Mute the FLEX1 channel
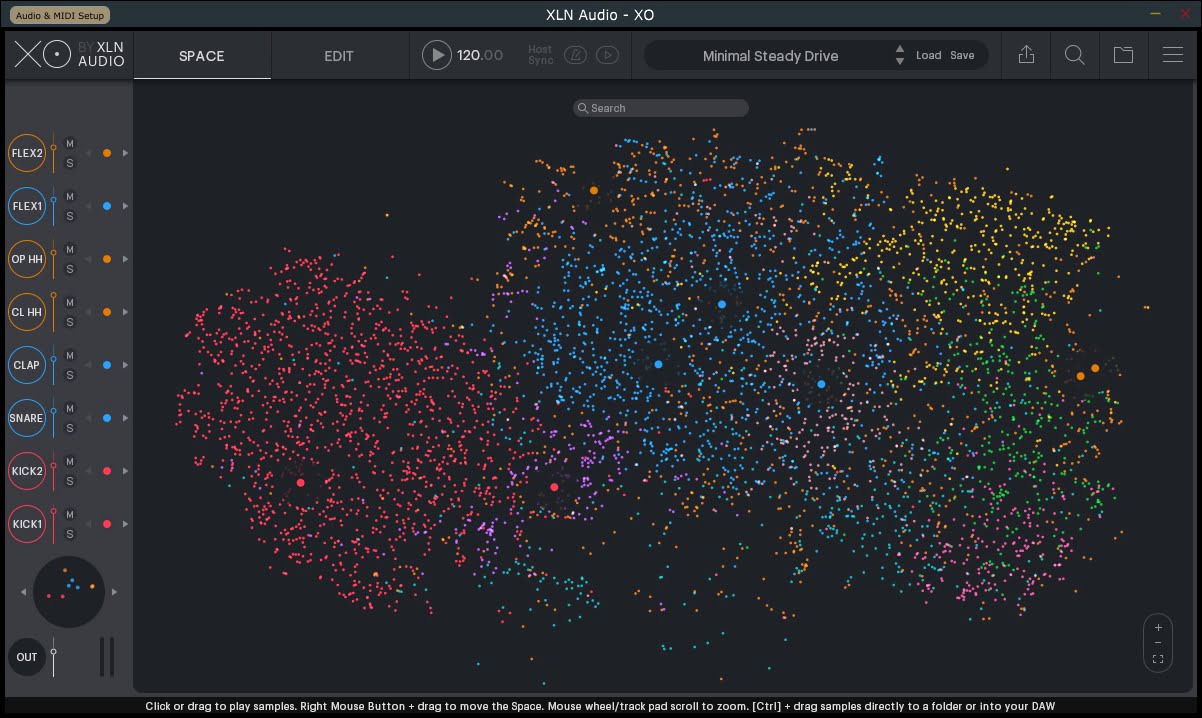 click(70, 196)
